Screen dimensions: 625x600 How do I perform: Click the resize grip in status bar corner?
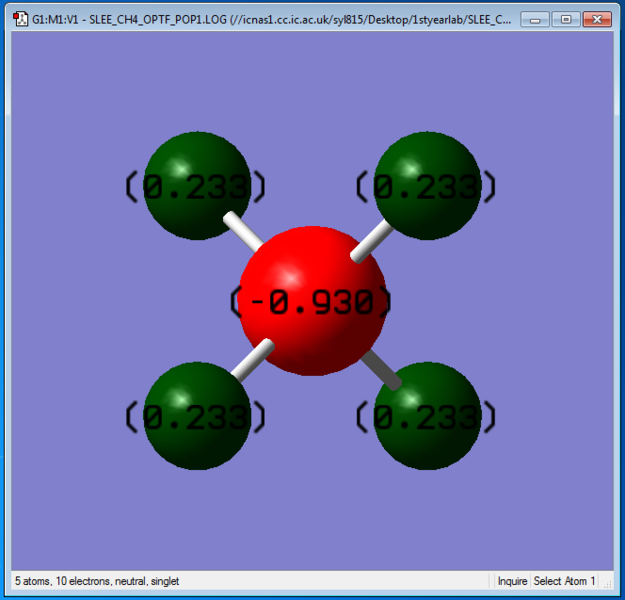608,584
